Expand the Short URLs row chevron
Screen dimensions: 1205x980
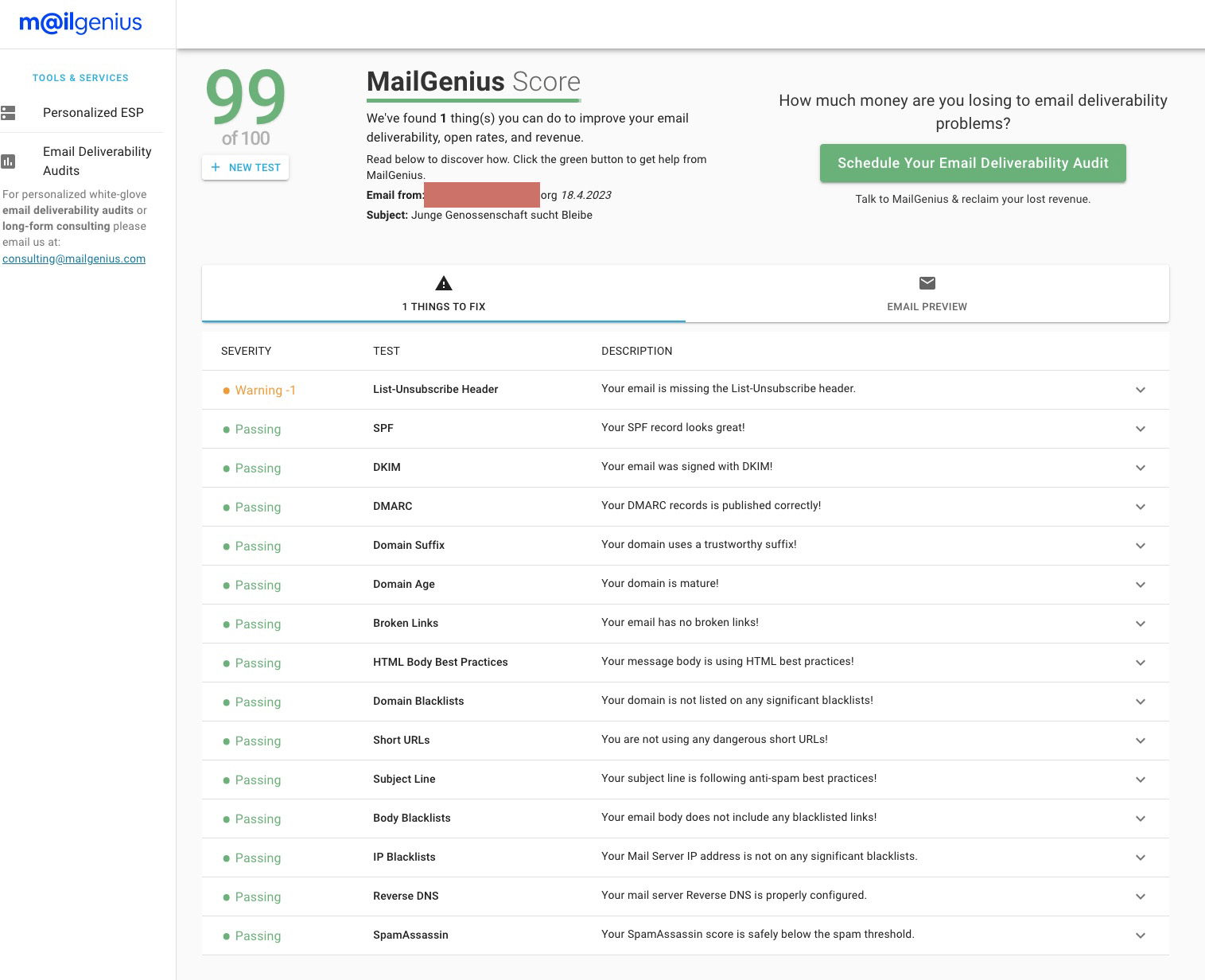(x=1141, y=741)
